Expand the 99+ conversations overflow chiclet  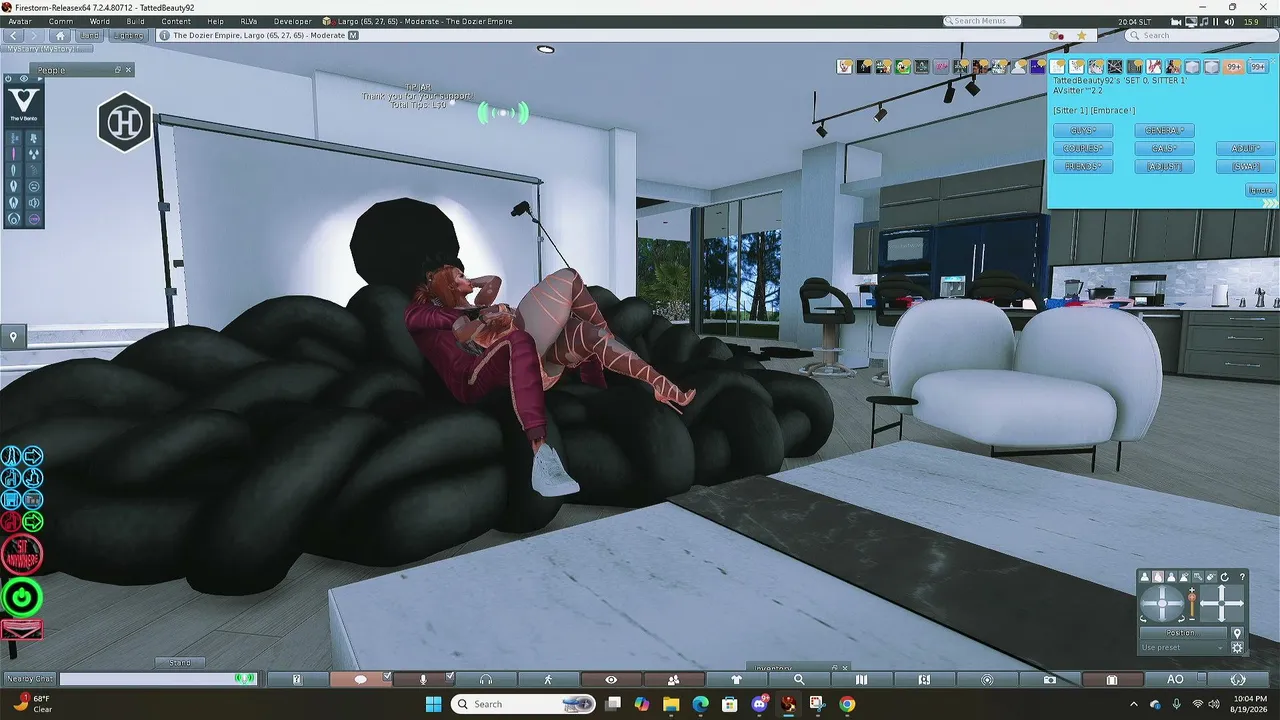1234,67
